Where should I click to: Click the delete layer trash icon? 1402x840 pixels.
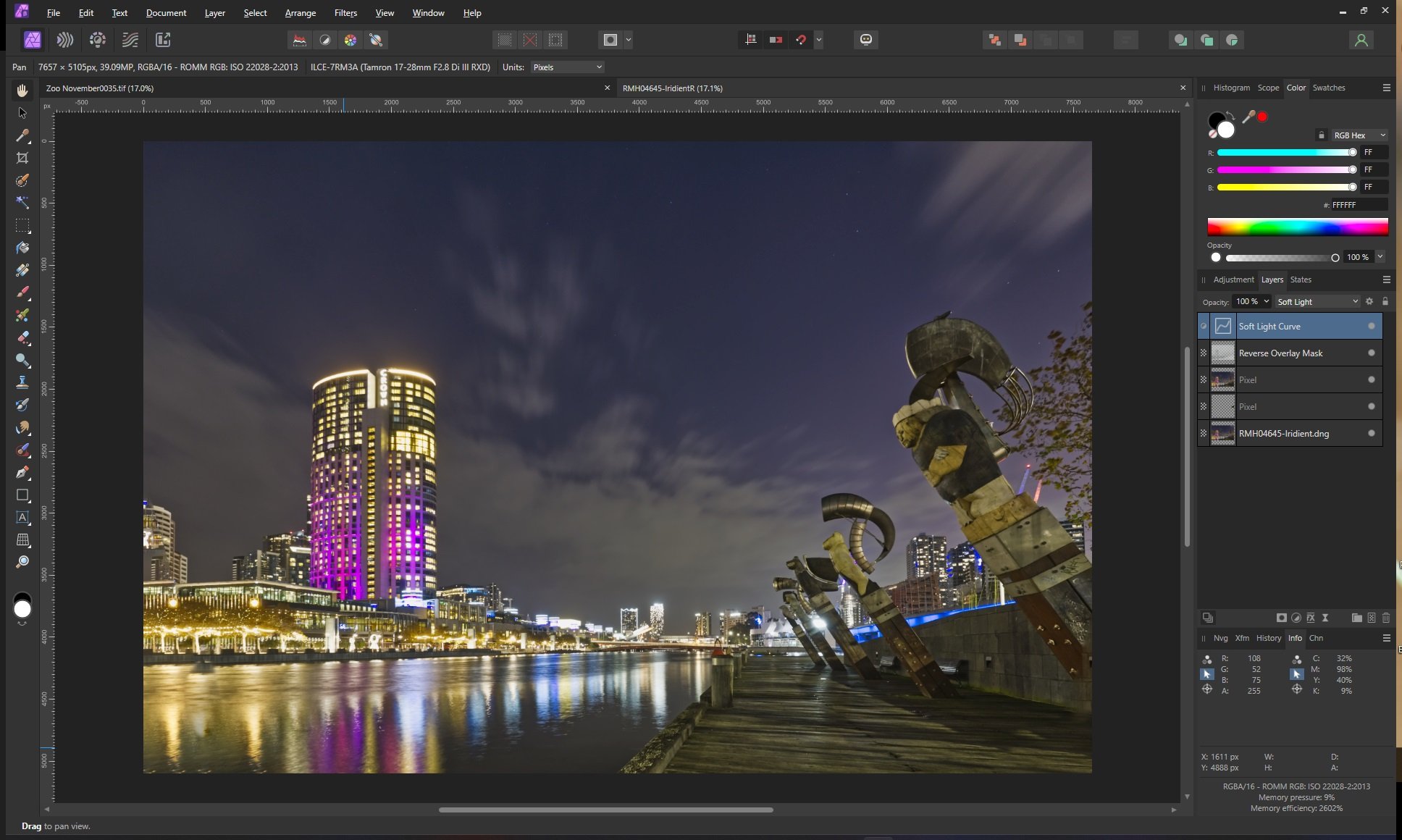1386,618
